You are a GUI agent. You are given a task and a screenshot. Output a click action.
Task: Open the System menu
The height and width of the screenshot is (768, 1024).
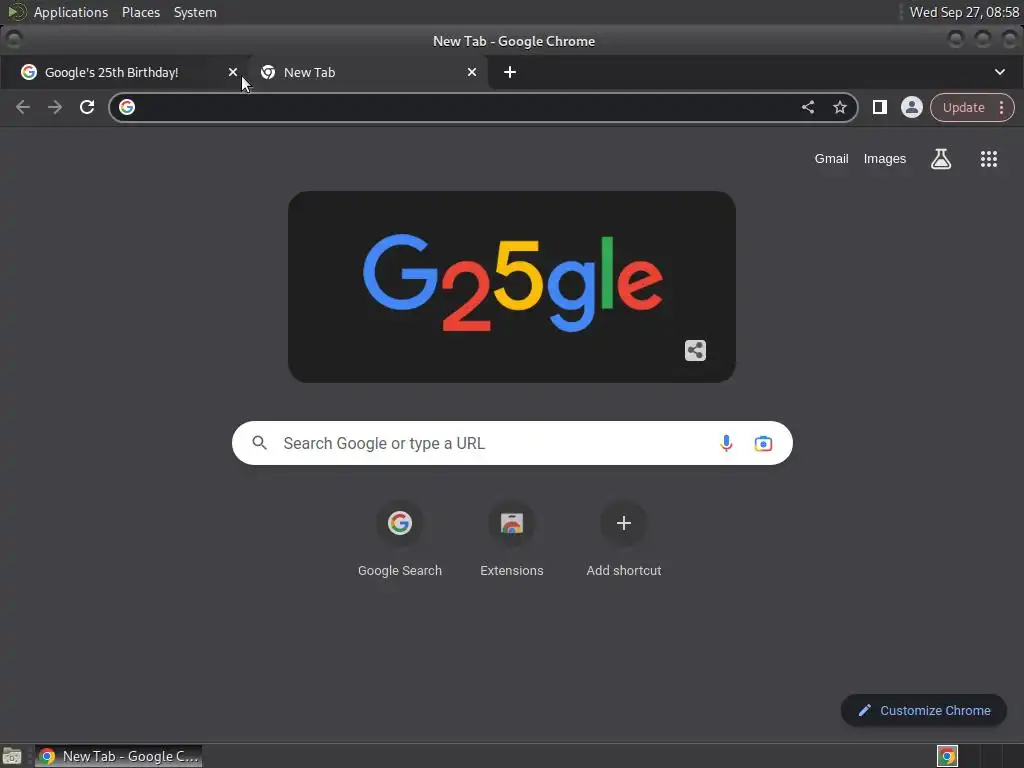195,12
